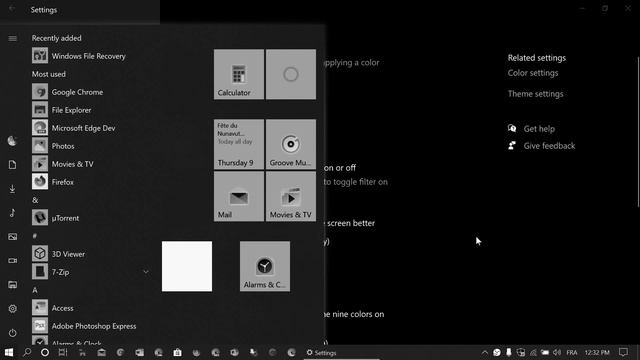The image size is (640, 360).
Task: Open Pictures folder from the Start sidebar
Action: pyautogui.click(x=12, y=237)
